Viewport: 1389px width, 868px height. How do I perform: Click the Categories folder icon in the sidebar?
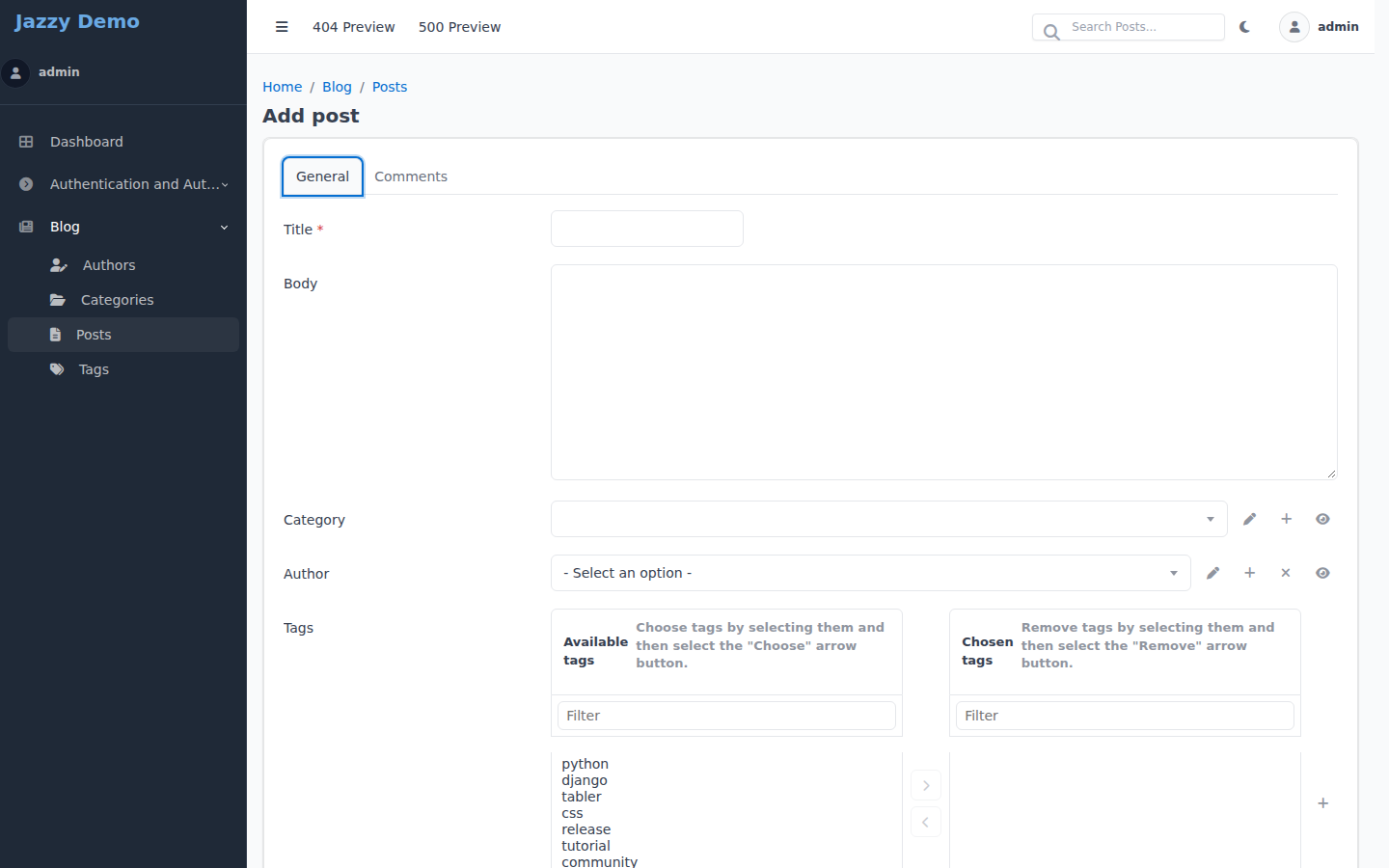click(58, 300)
